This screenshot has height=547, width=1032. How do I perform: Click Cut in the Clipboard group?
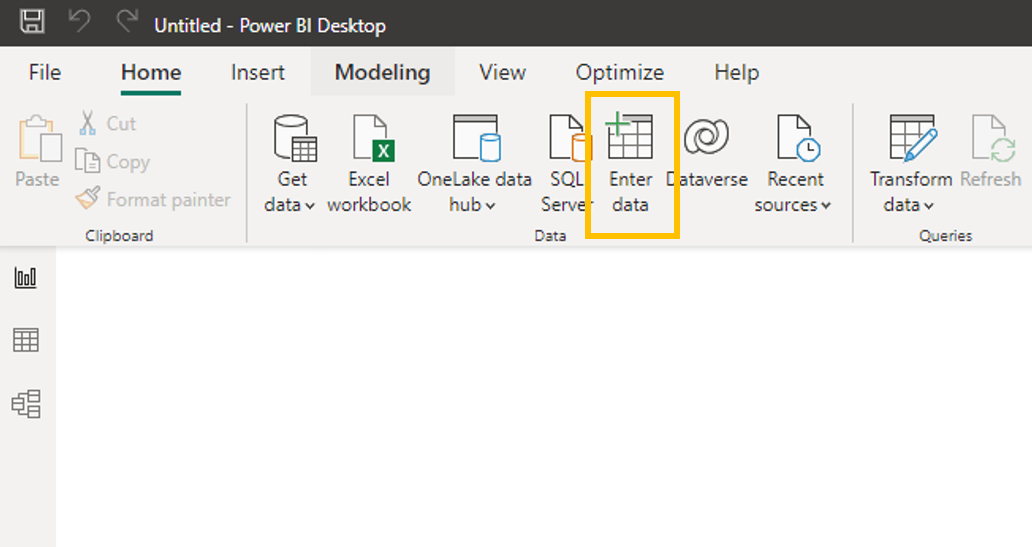pyautogui.click(x=107, y=123)
